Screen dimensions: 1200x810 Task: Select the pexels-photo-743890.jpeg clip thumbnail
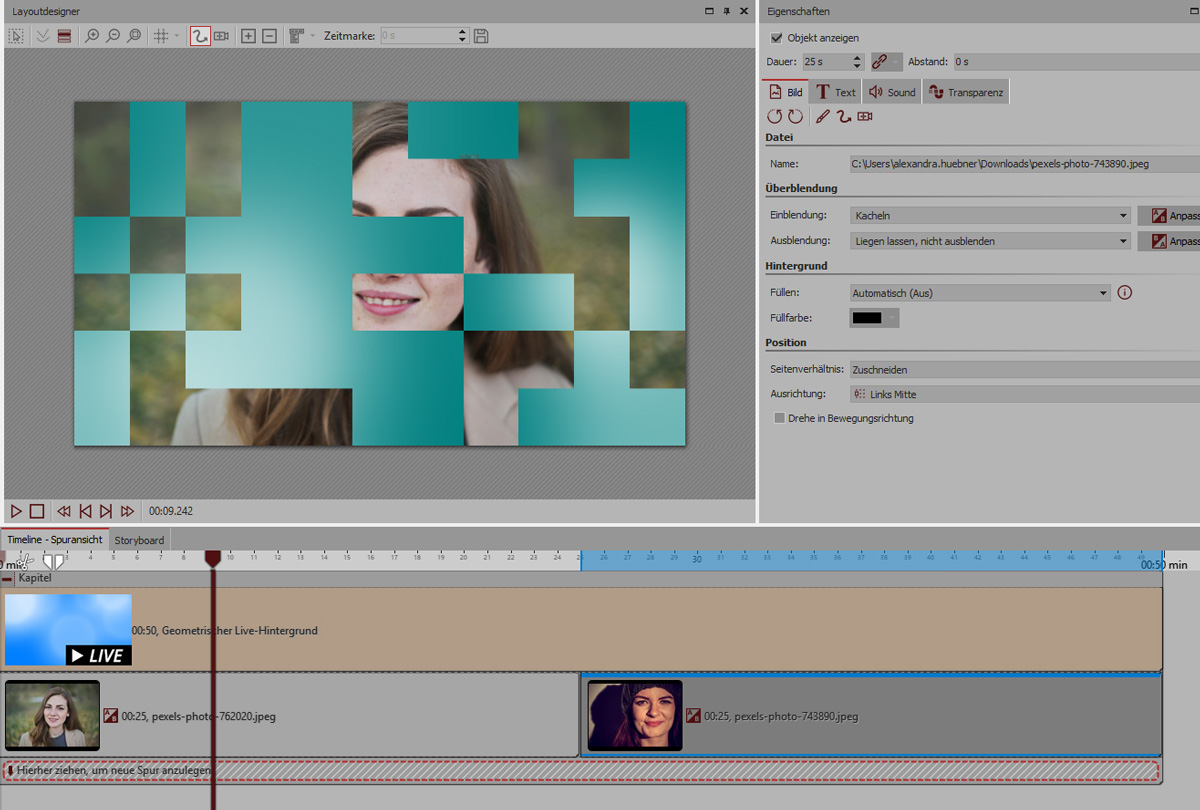pos(635,716)
